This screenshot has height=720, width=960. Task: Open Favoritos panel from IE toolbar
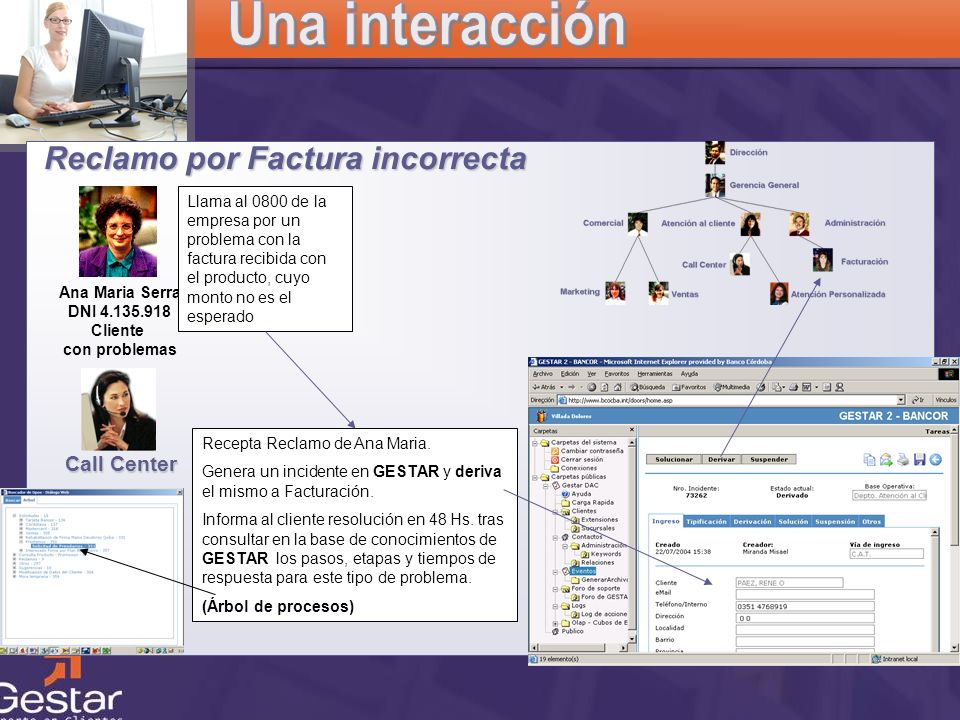pyautogui.click(x=689, y=387)
